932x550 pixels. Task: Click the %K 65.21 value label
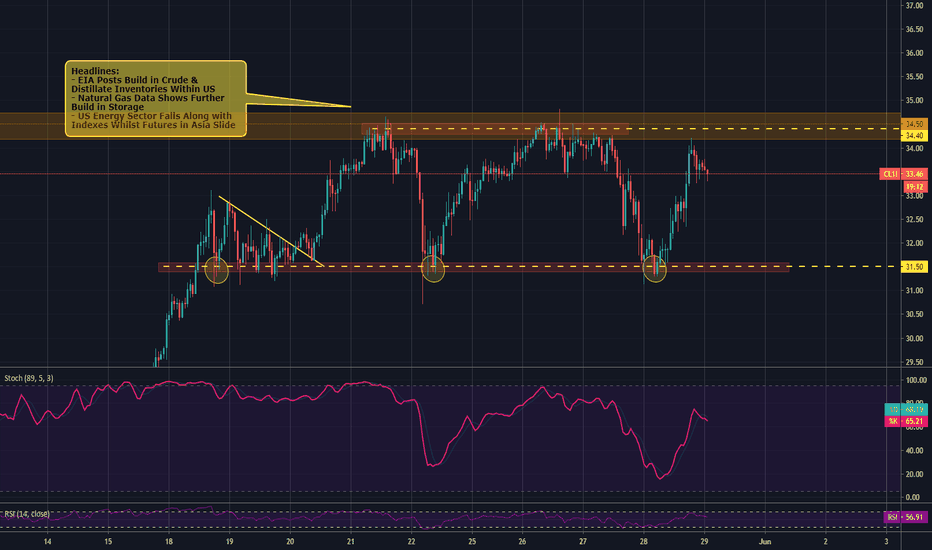tap(906, 421)
